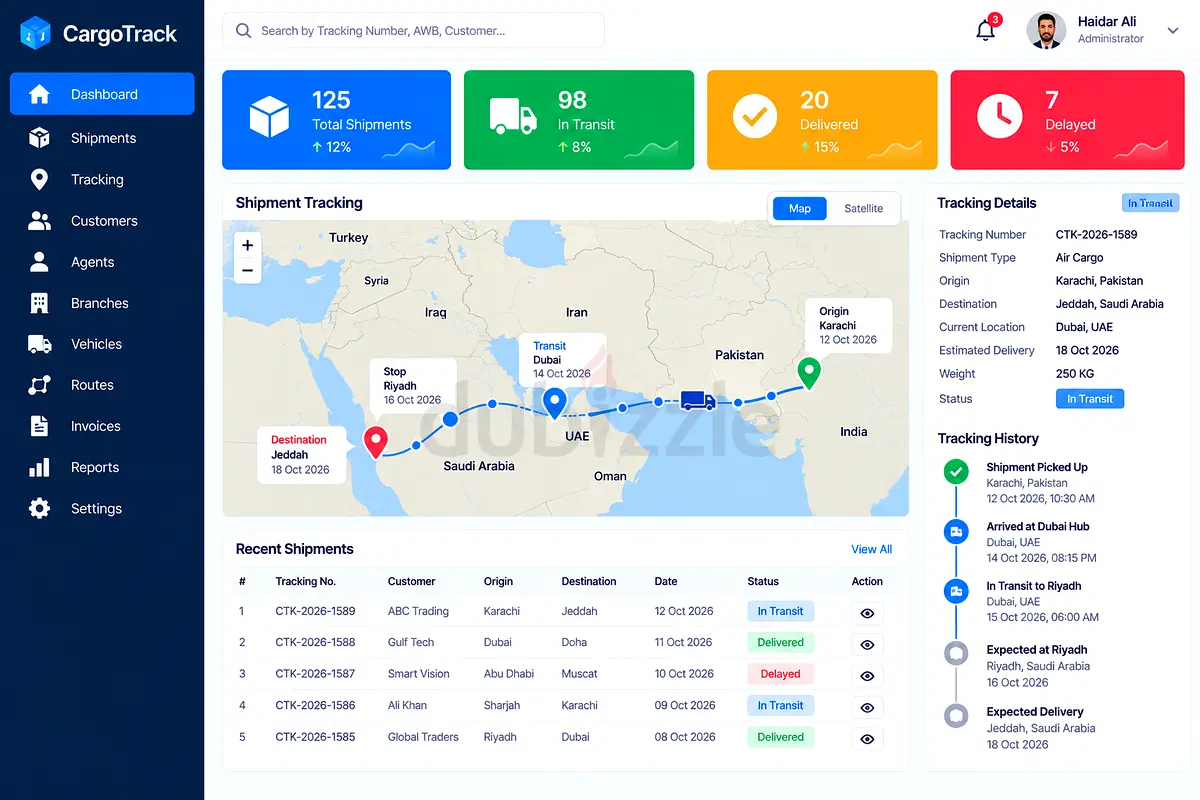This screenshot has width=1200, height=800.
Task: Expand the Haidar Ali account dropdown
Action: click(1173, 31)
